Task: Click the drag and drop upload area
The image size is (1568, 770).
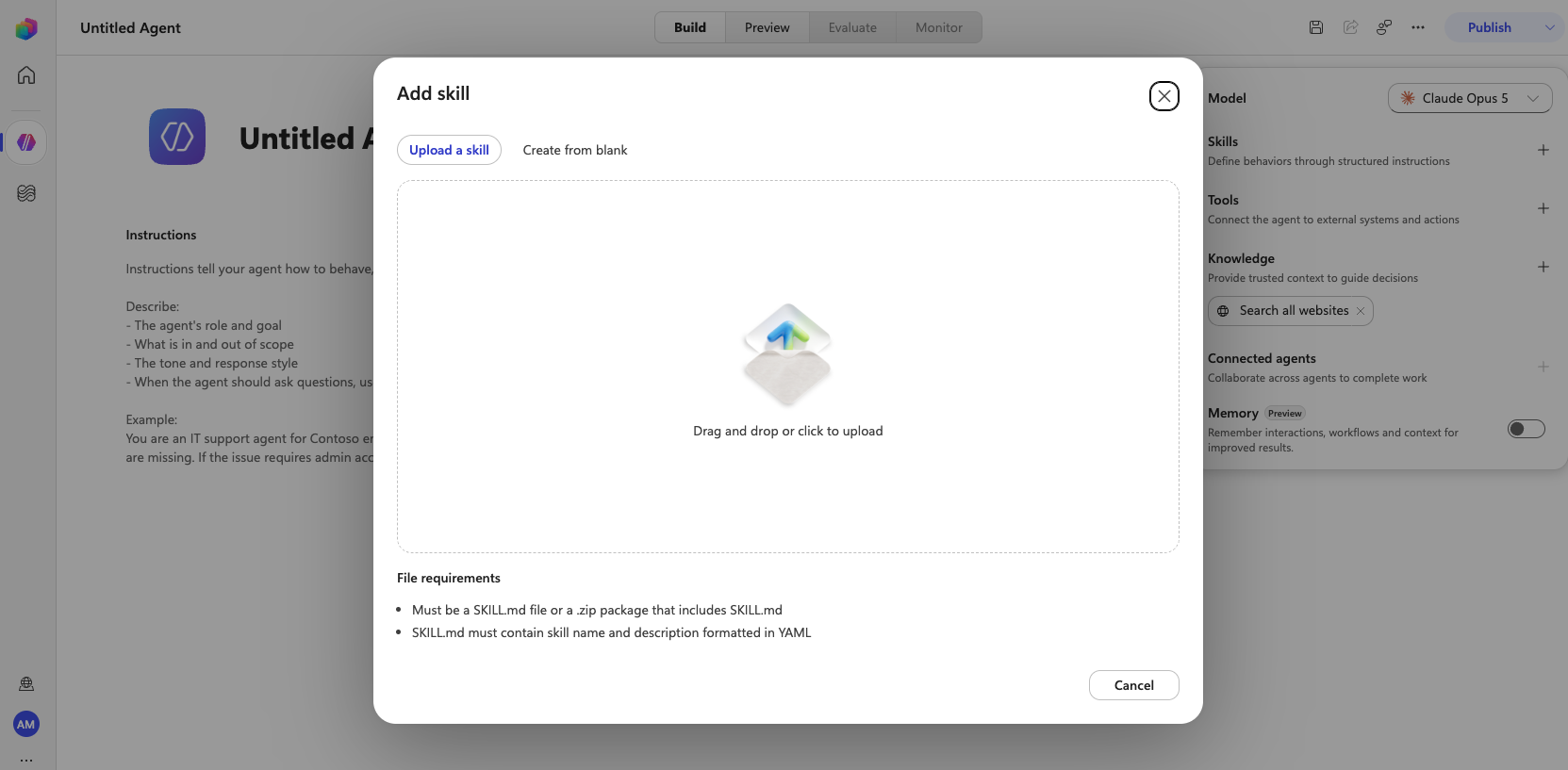Action: [788, 367]
